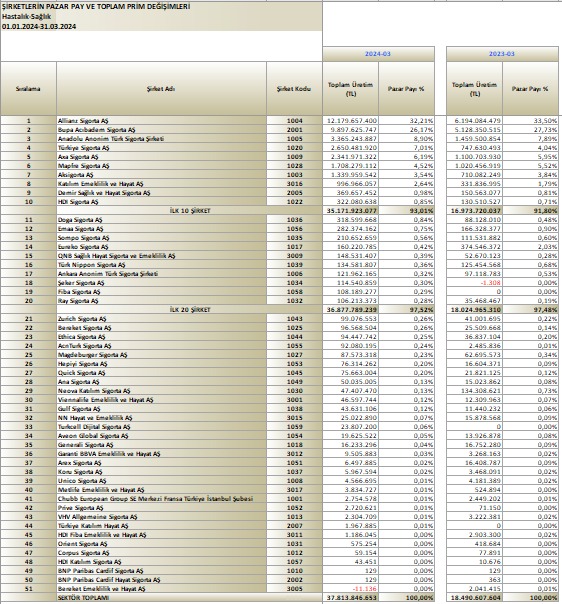
Task: Select sector total 37.813.846.653 cell
Action: [351, 598]
